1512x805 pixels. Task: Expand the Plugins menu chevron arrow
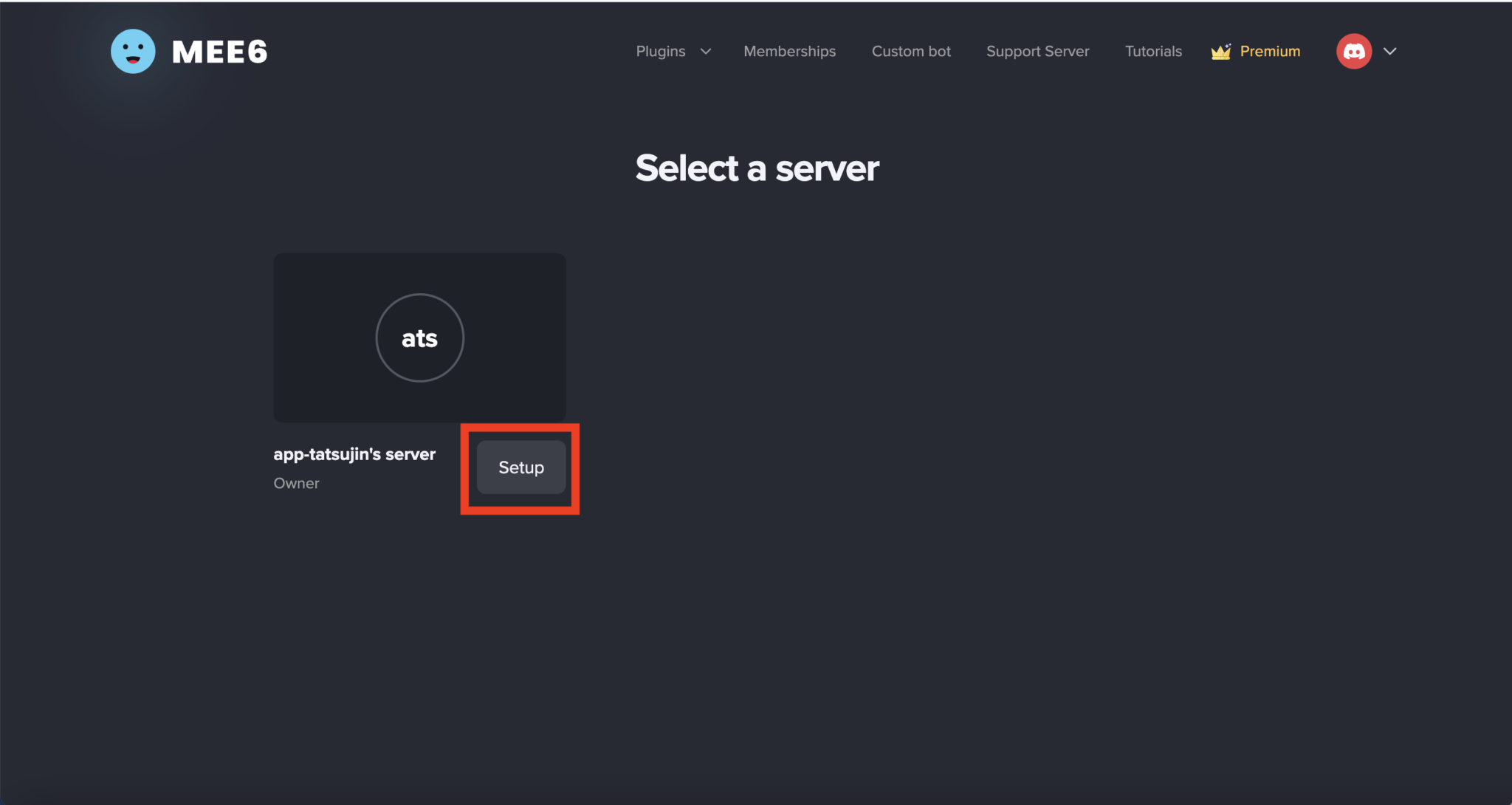706,52
